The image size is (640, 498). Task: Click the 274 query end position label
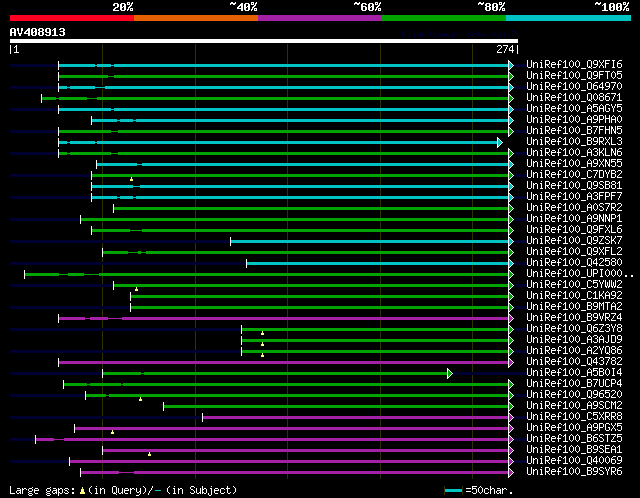pyautogui.click(x=505, y=49)
